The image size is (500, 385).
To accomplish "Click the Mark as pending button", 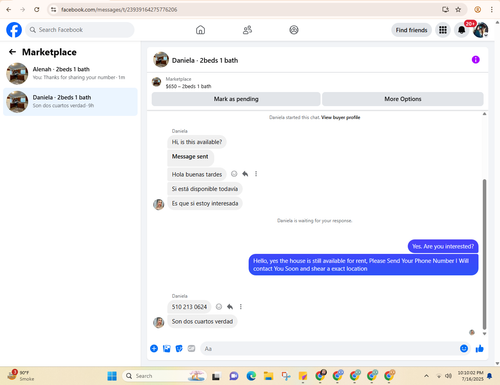I will tap(236, 99).
